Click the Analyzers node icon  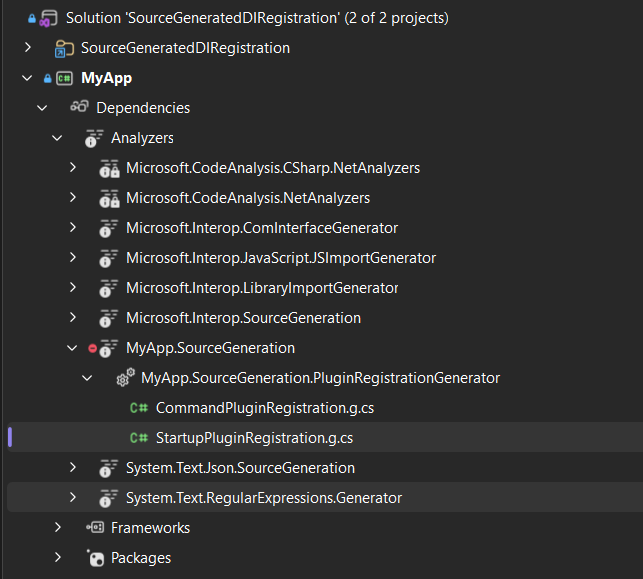[x=94, y=138]
